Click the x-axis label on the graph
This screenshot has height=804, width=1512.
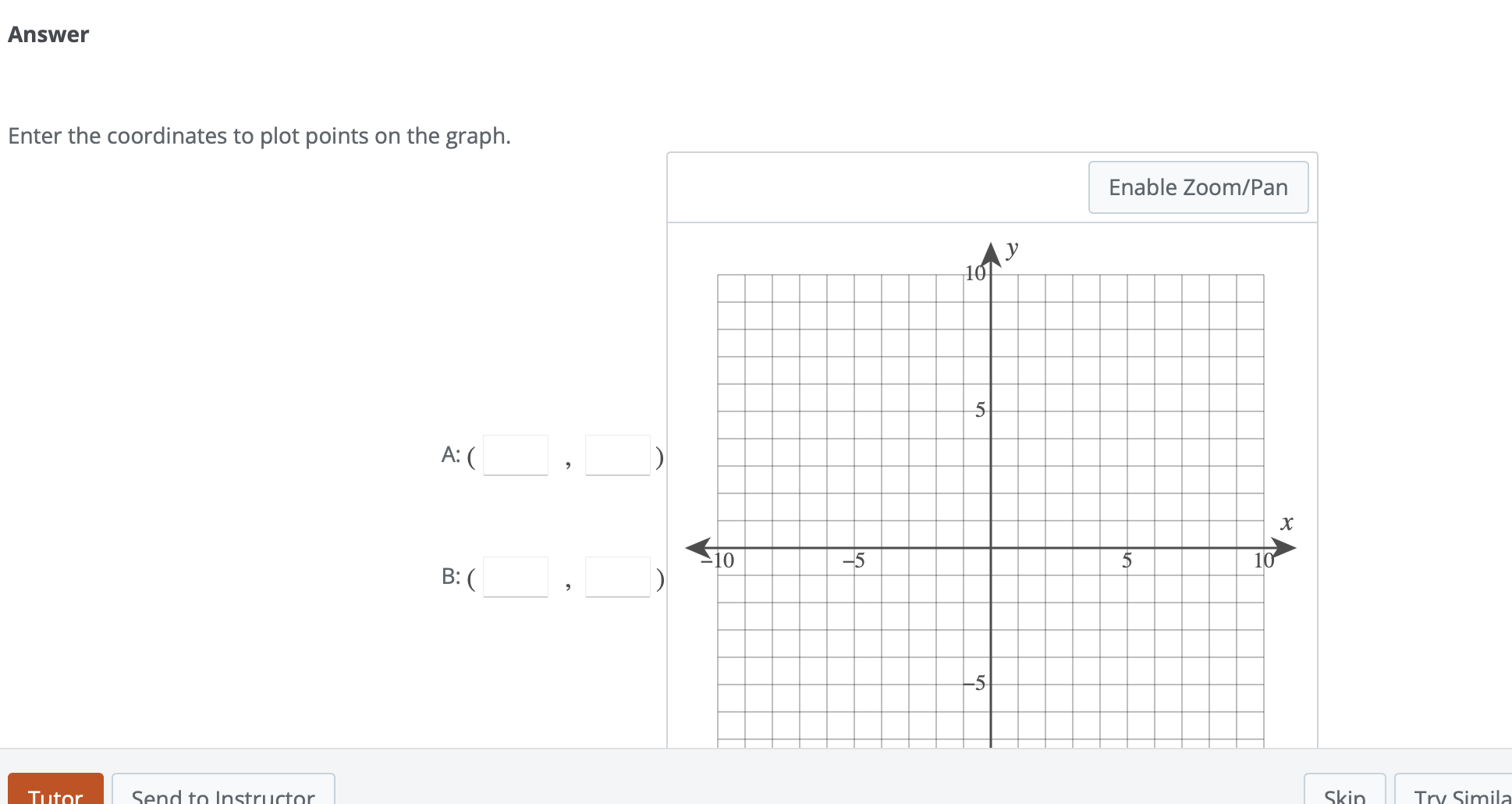pos(1286,524)
